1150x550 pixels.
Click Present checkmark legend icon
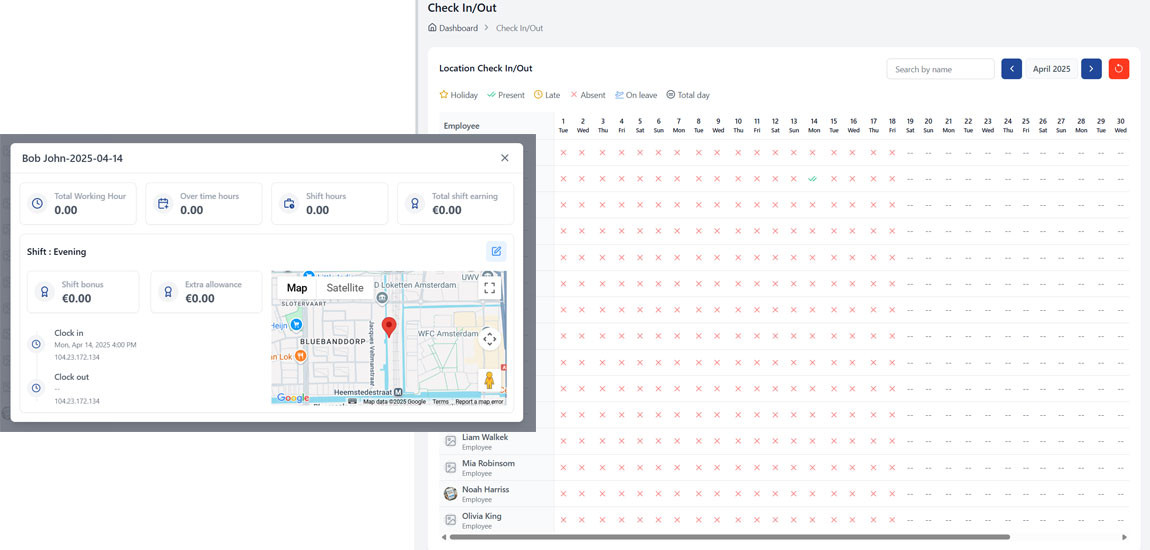tap(491, 95)
